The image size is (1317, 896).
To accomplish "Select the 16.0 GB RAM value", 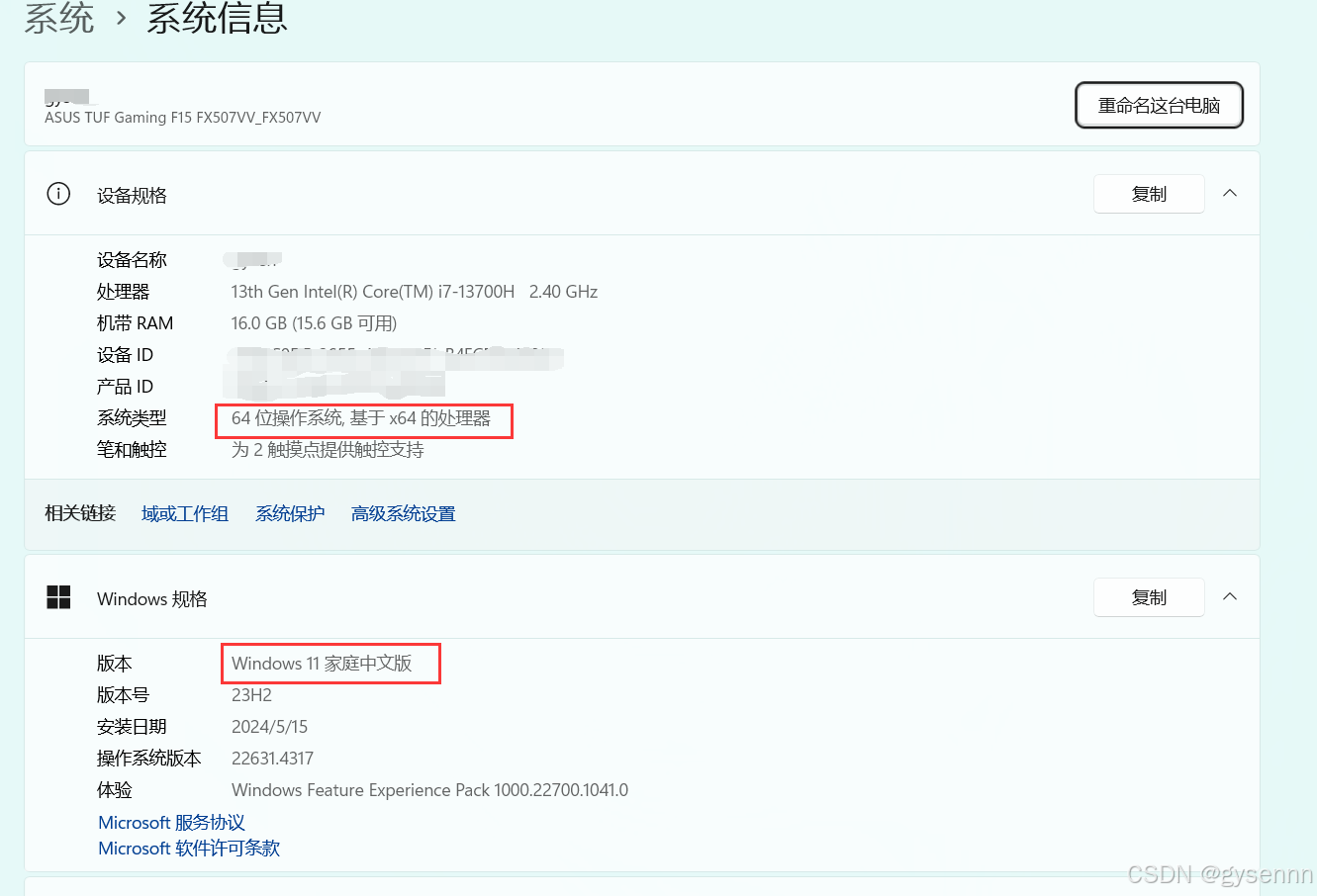I will (x=314, y=323).
